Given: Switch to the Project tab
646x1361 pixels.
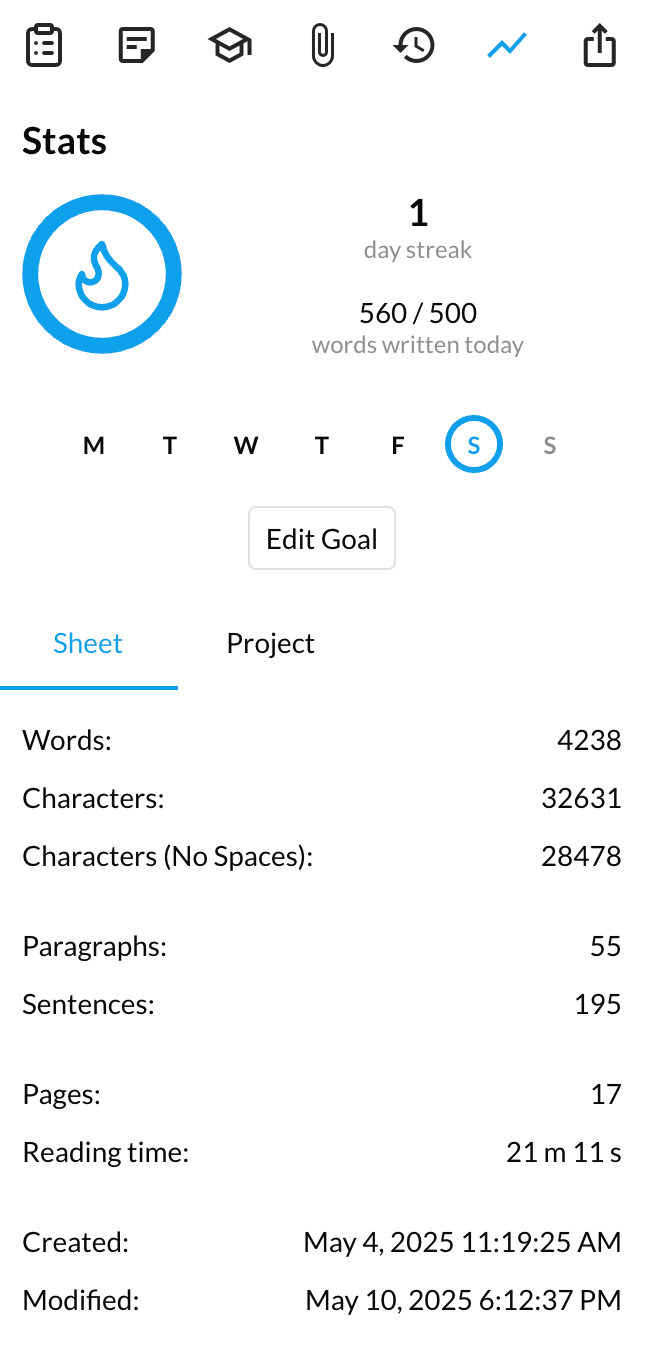Looking at the screenshot, I should pos(270,643).
